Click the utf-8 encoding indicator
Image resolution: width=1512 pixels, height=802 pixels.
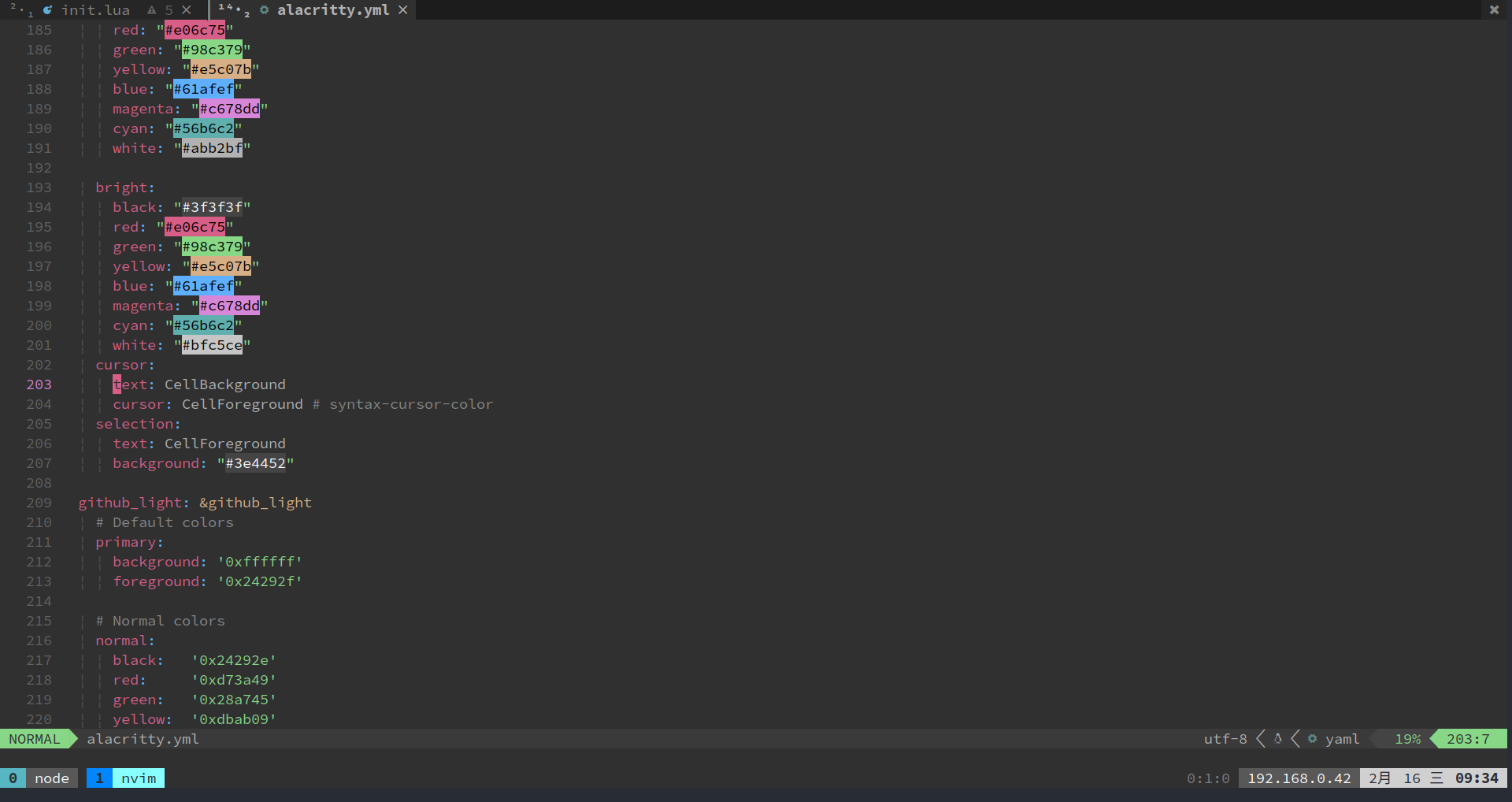[x=1225, y=739]
